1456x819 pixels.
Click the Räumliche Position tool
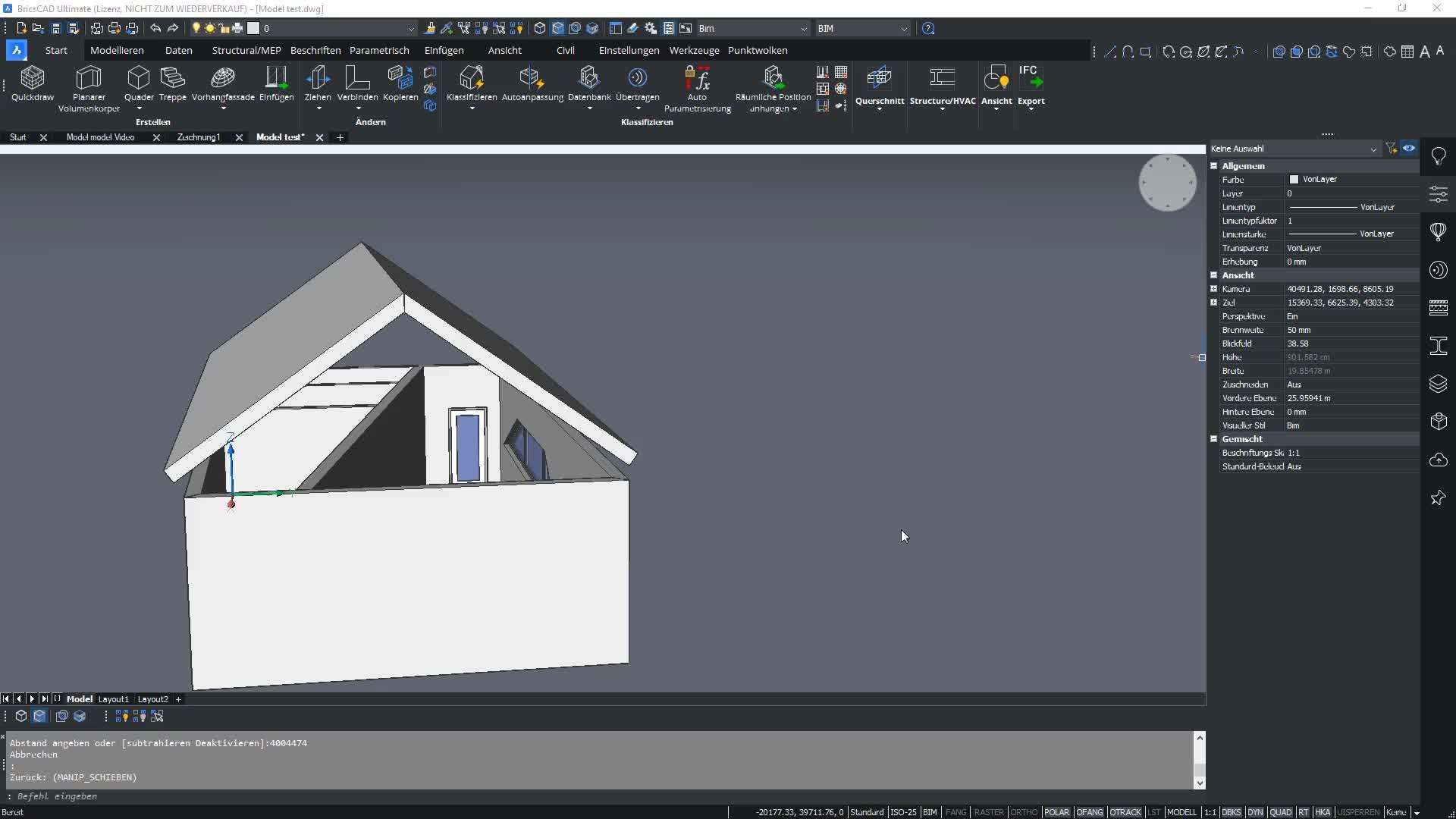point(773,89)
